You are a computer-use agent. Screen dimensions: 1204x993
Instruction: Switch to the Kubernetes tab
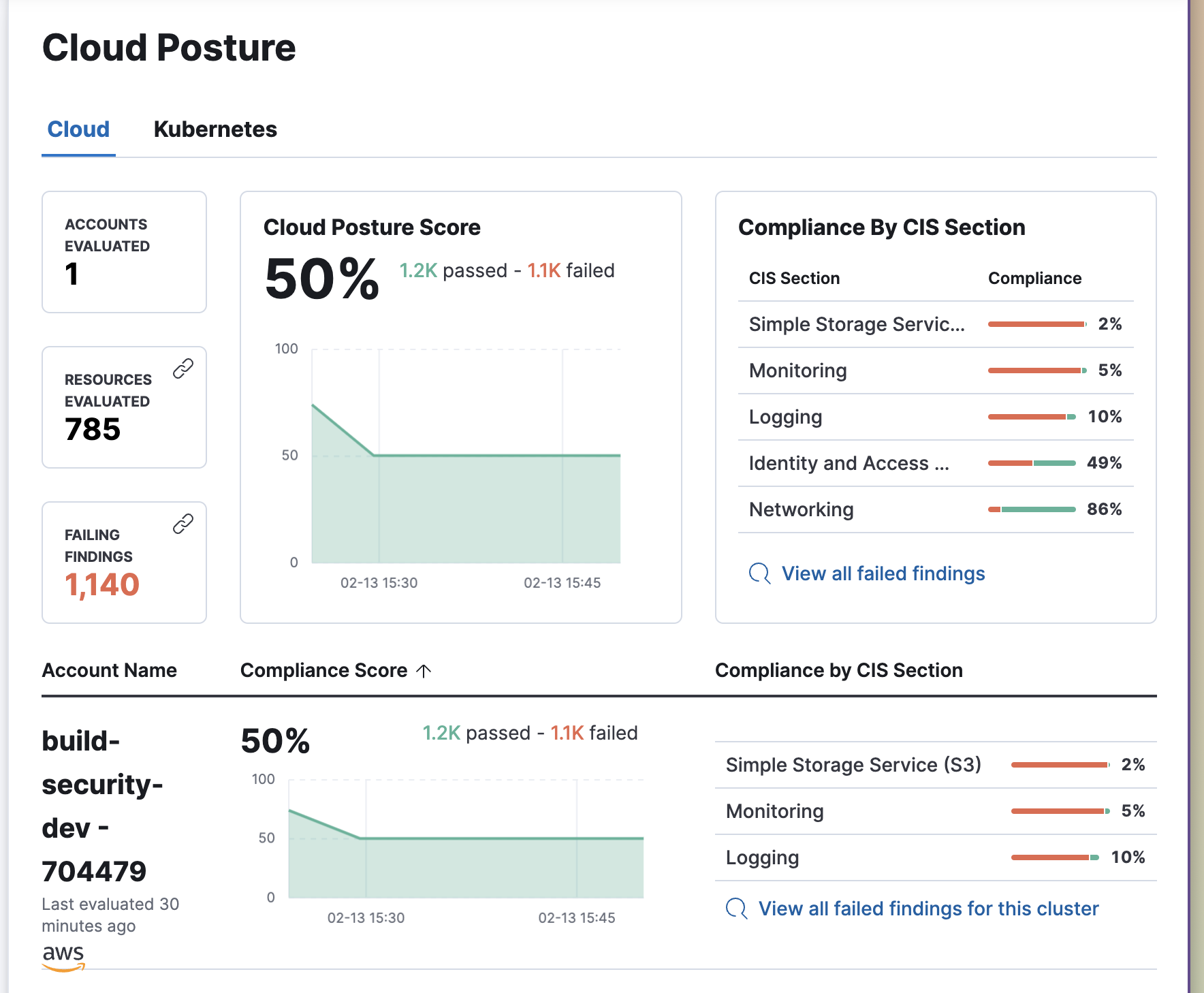(215, 129)
